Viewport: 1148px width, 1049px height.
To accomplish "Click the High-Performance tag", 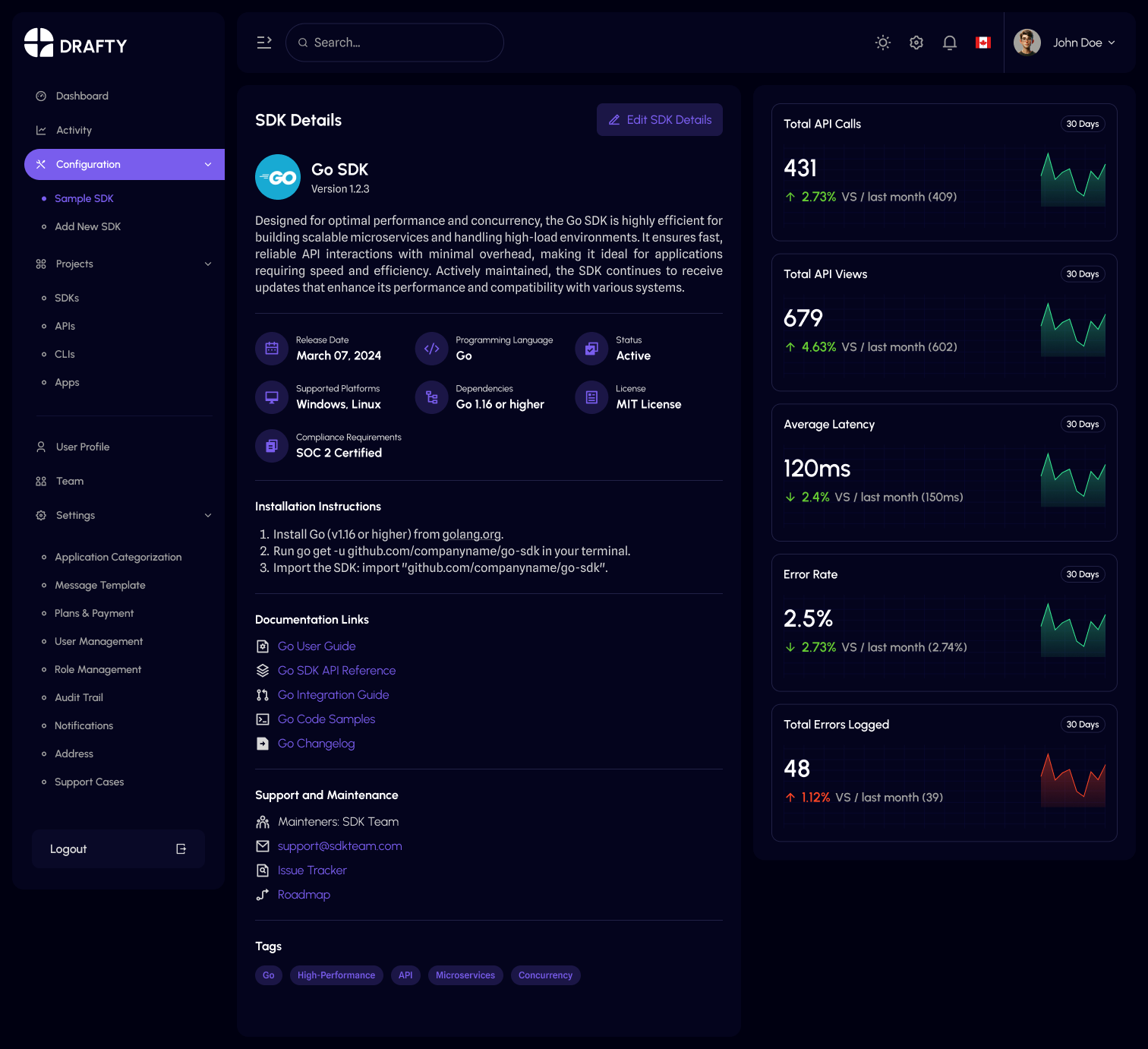I will click(336, 975).
